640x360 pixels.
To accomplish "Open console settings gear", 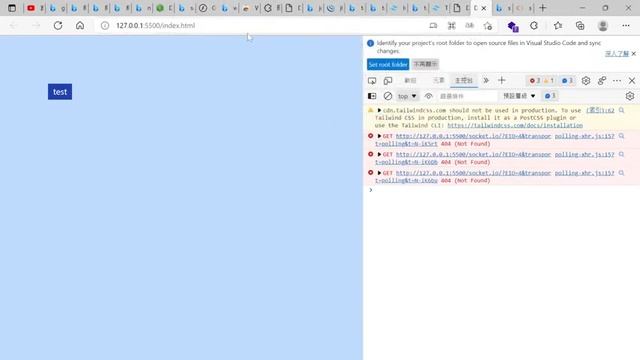I will 630,96.
